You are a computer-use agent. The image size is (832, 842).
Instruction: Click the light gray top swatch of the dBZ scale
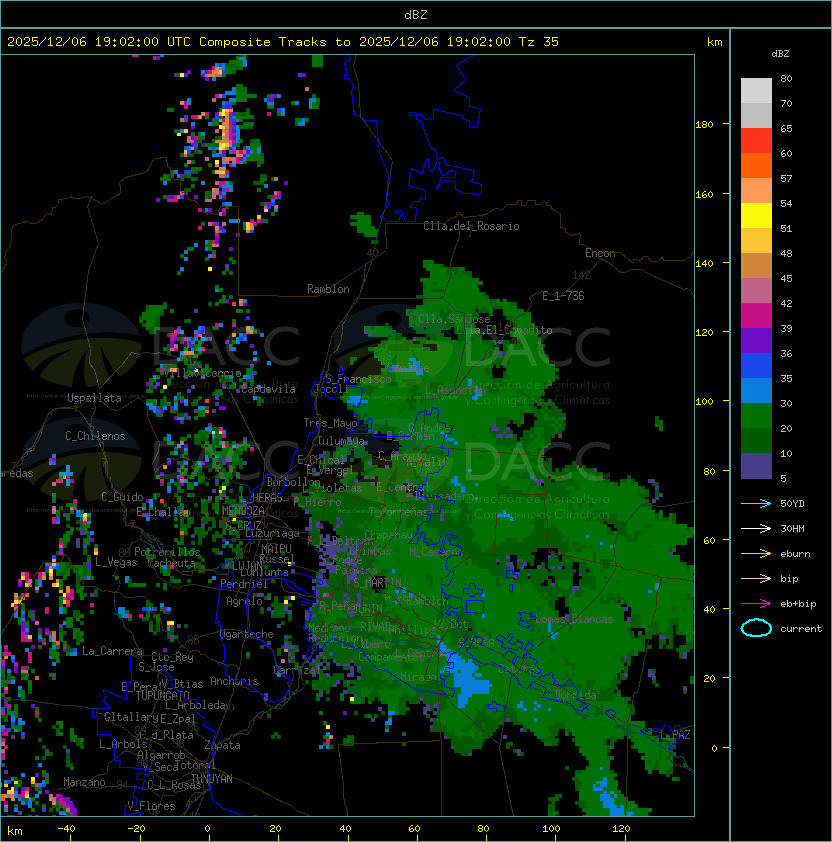point(756,91)
